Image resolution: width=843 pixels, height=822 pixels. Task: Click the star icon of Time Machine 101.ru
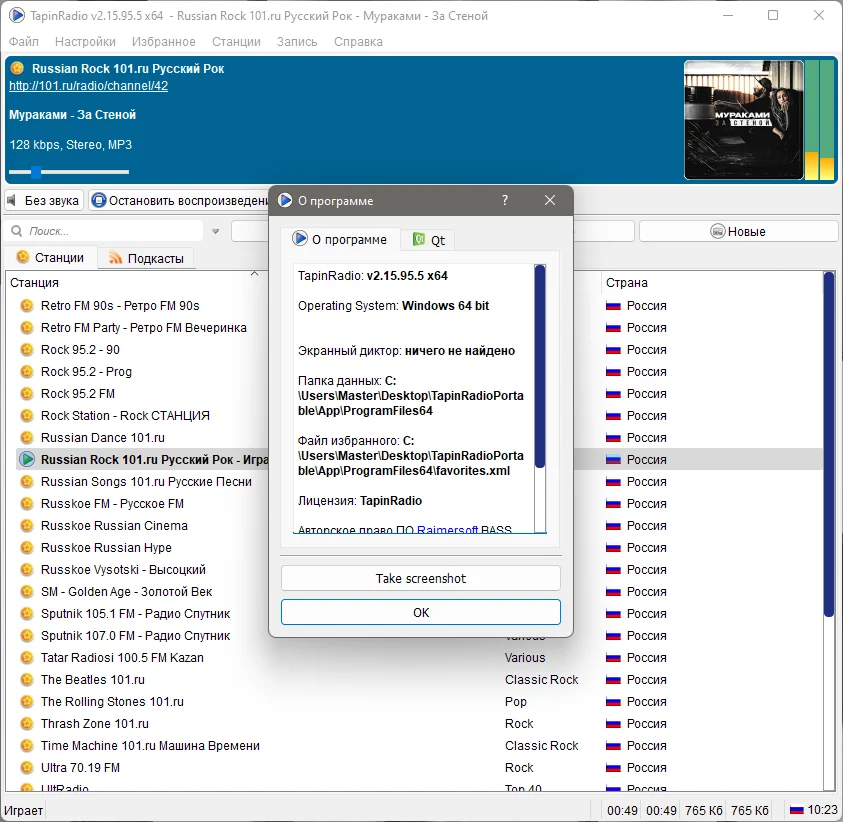tap(26, 746)
